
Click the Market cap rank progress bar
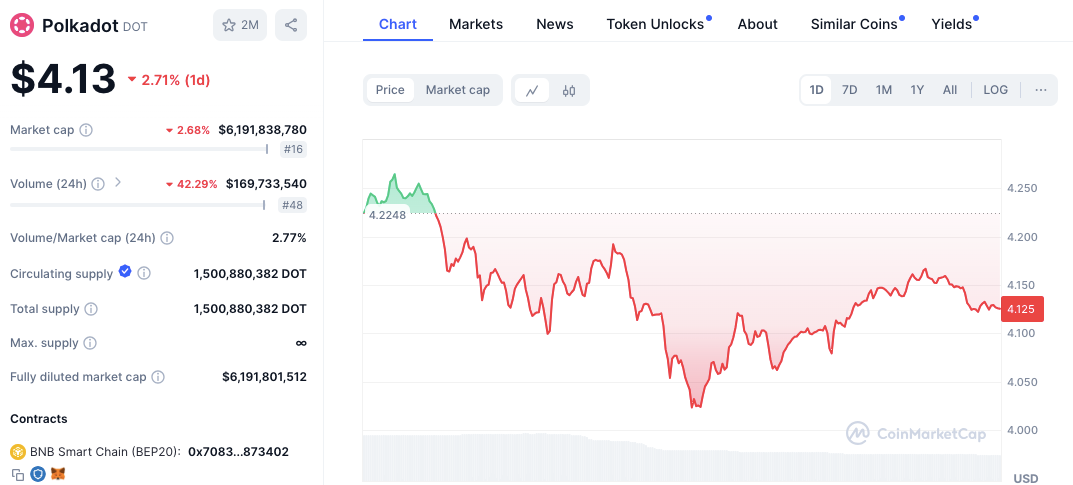coord(139,150)
